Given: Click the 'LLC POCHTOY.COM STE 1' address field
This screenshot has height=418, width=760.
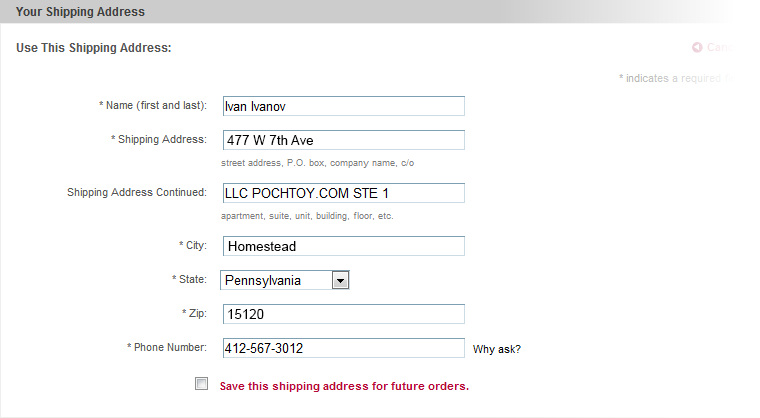Looking at the screenshot, I should point(342,193).
